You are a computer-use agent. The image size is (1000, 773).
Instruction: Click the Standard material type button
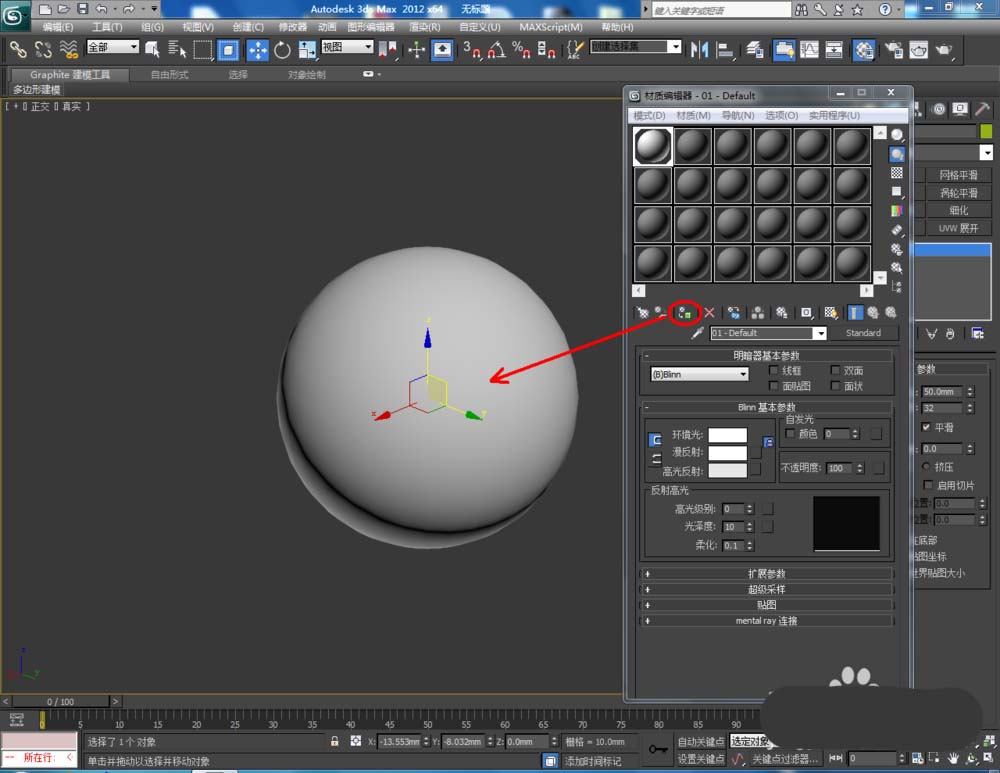pyautogui.click(x=863, y=333)
